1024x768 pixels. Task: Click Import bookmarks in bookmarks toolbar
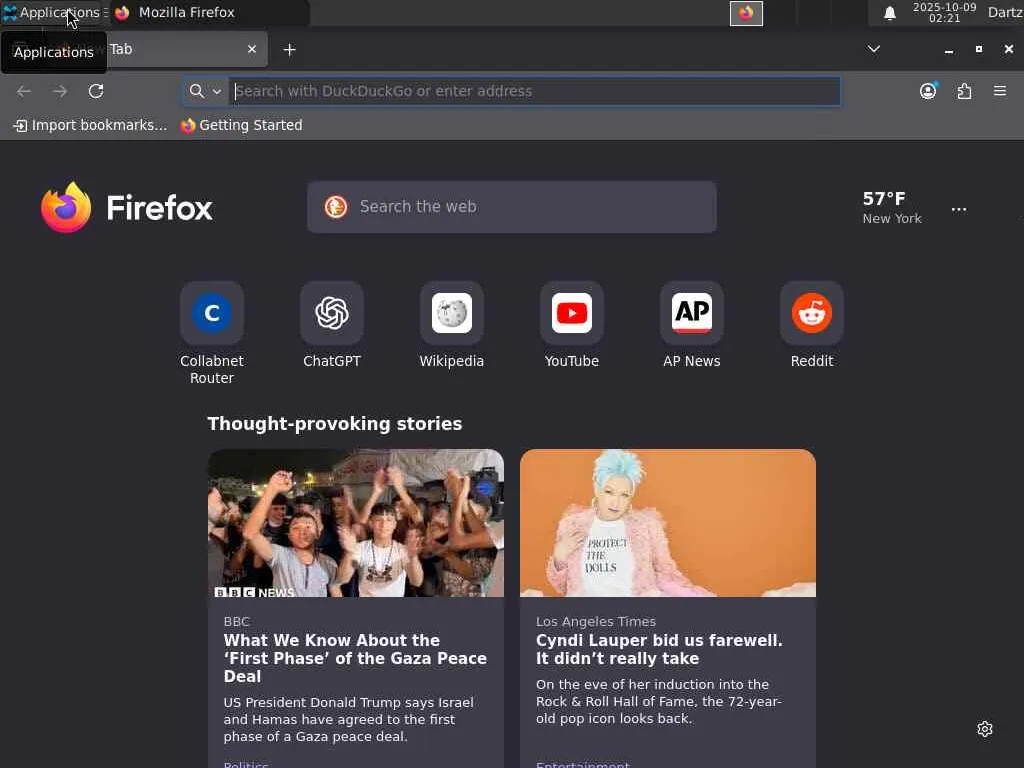click(x=90, y=125)
